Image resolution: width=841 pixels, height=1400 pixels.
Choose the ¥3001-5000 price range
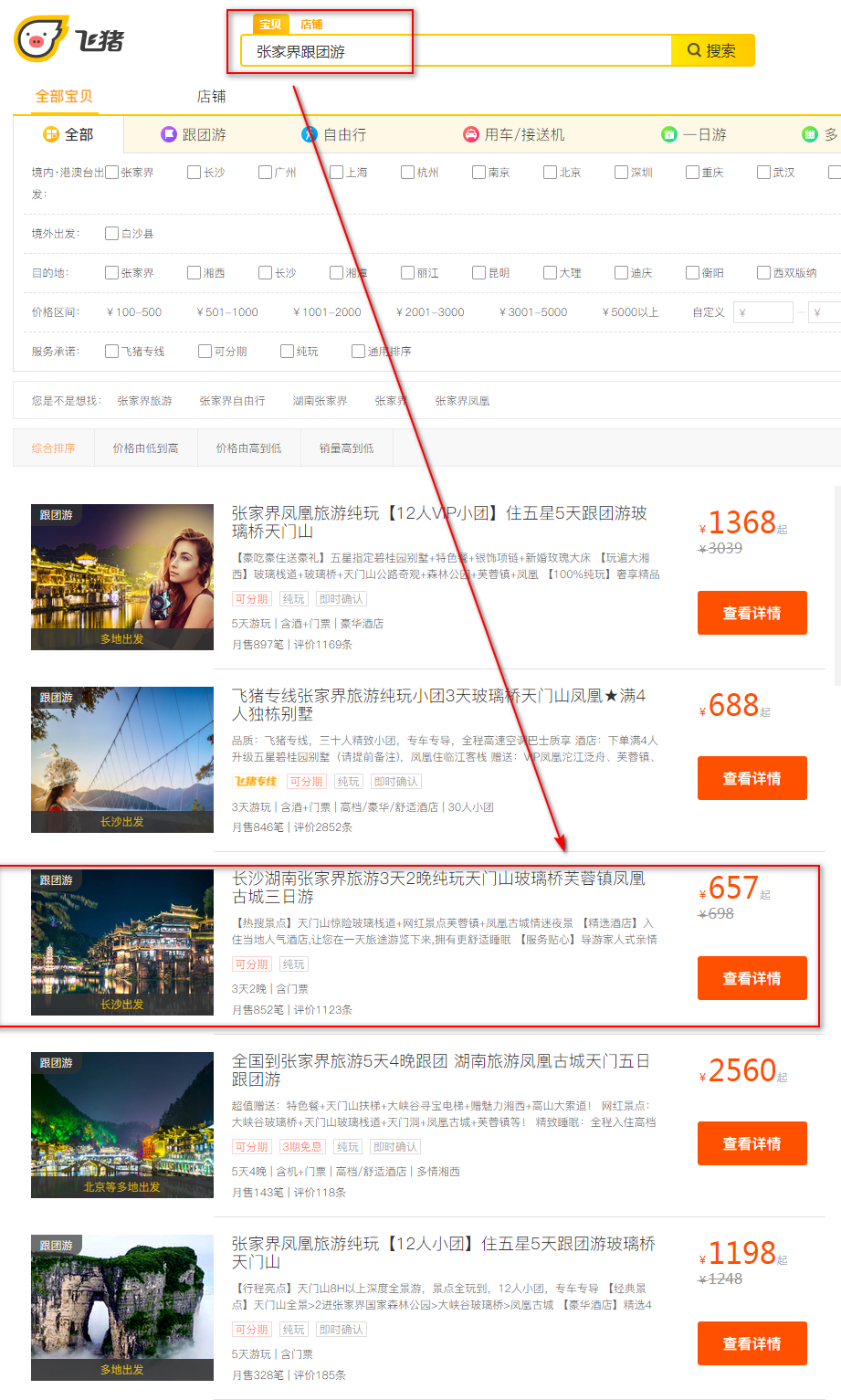coord(532,312)
